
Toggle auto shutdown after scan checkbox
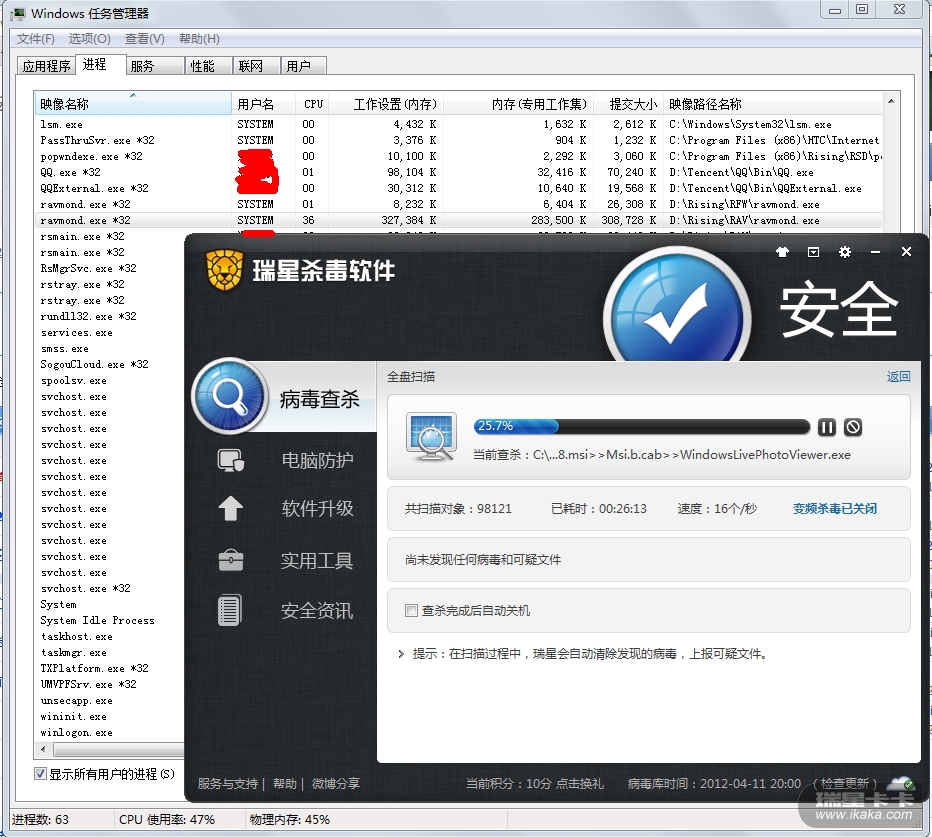pyautogui.click(x=411, y=611)
